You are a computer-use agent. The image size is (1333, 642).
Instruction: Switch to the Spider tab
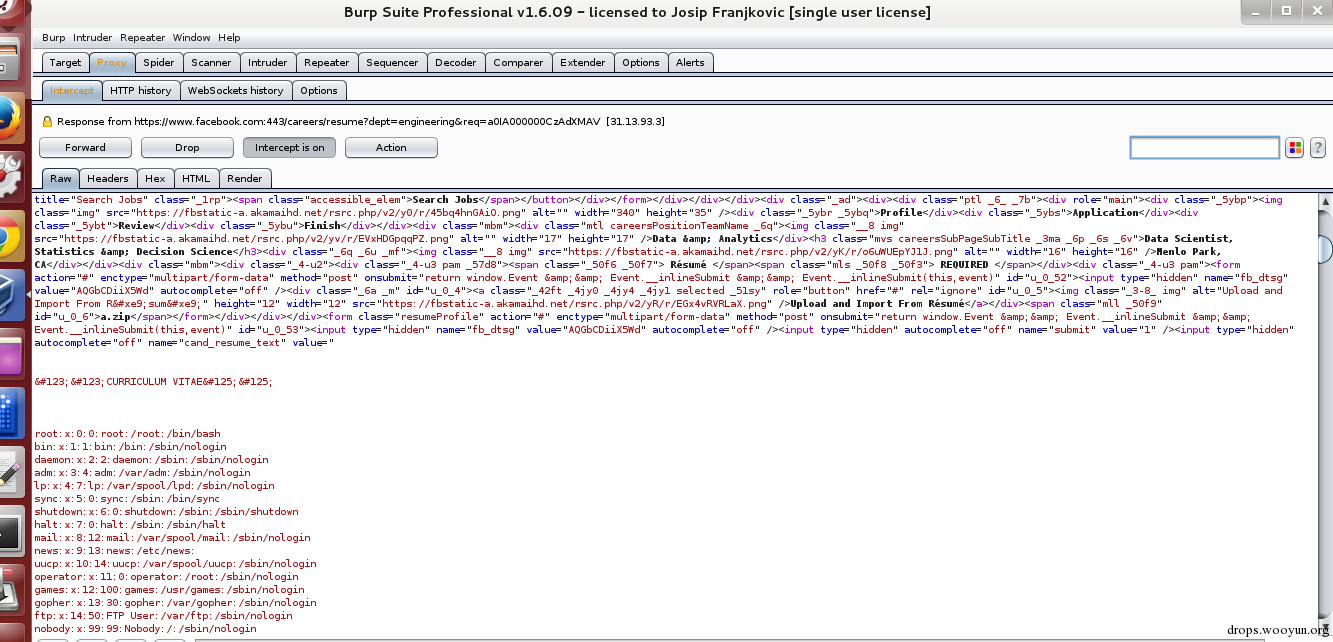[x=159, y=62]
